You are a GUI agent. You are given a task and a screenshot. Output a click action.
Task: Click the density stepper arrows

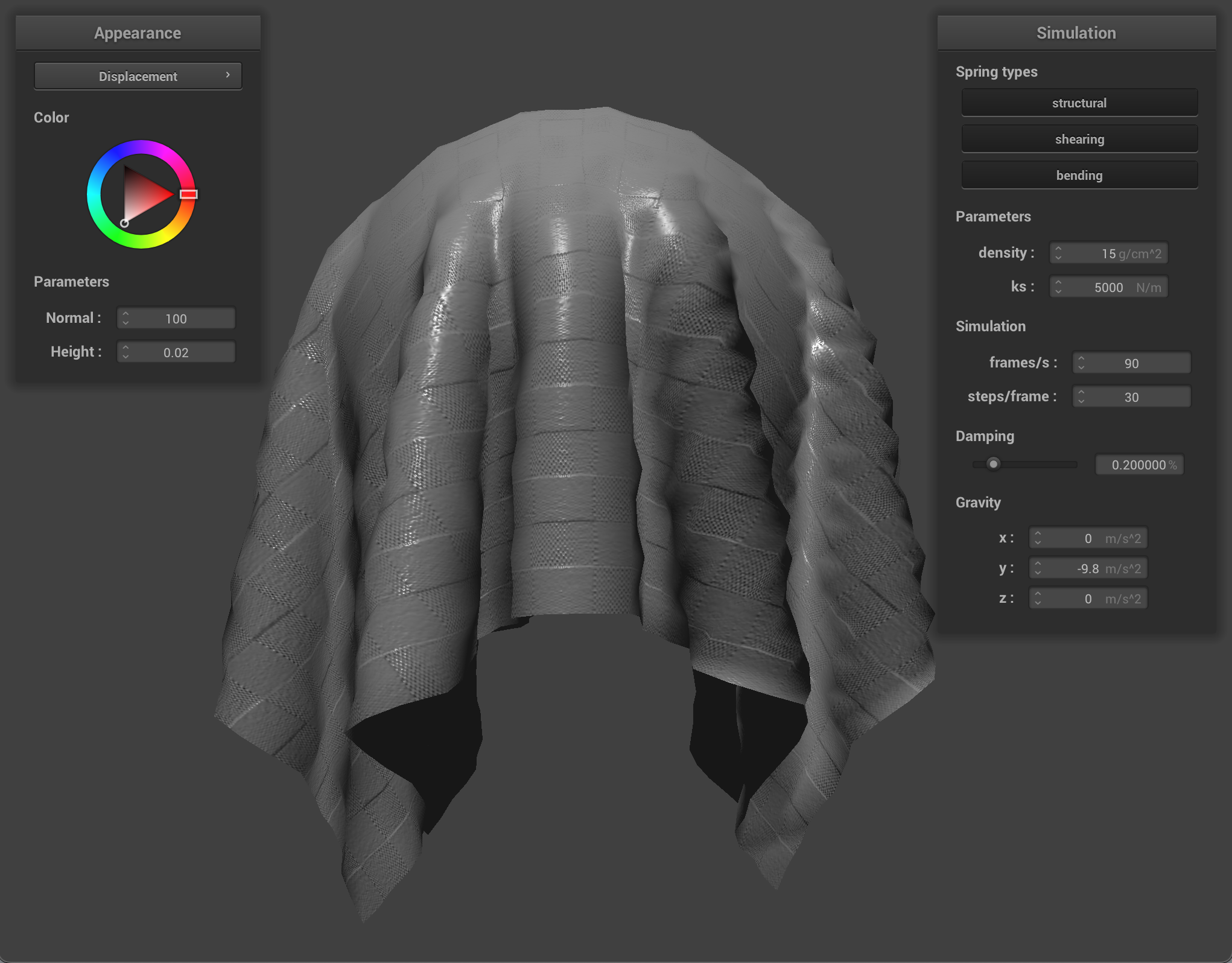point(1058,253)
